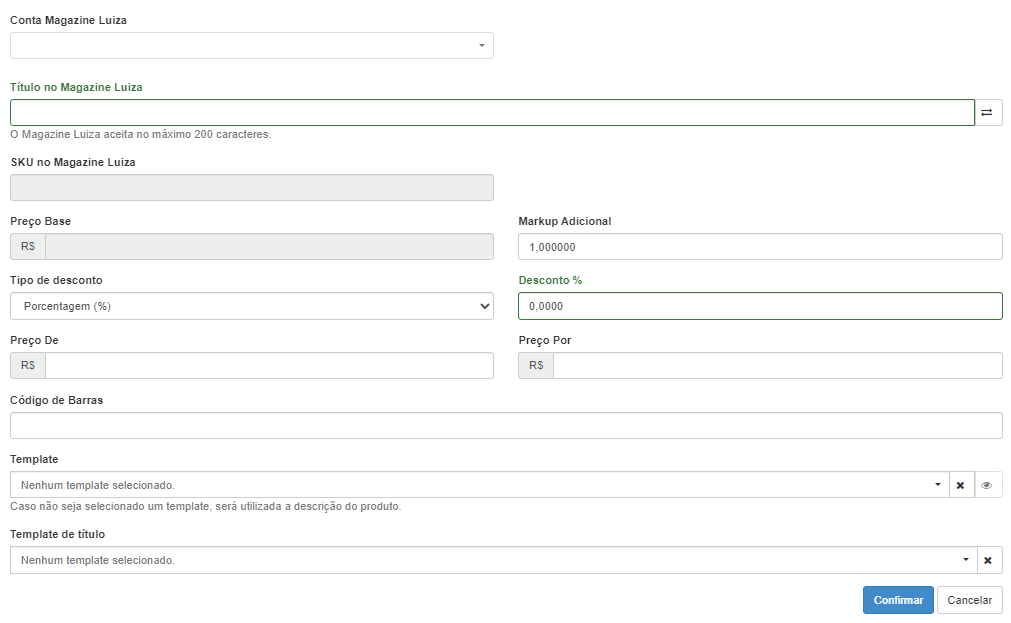Screen dimensions: 1011x623
Task: Click the R$ prefix of Preço Base
Action: tap(28, 247)
